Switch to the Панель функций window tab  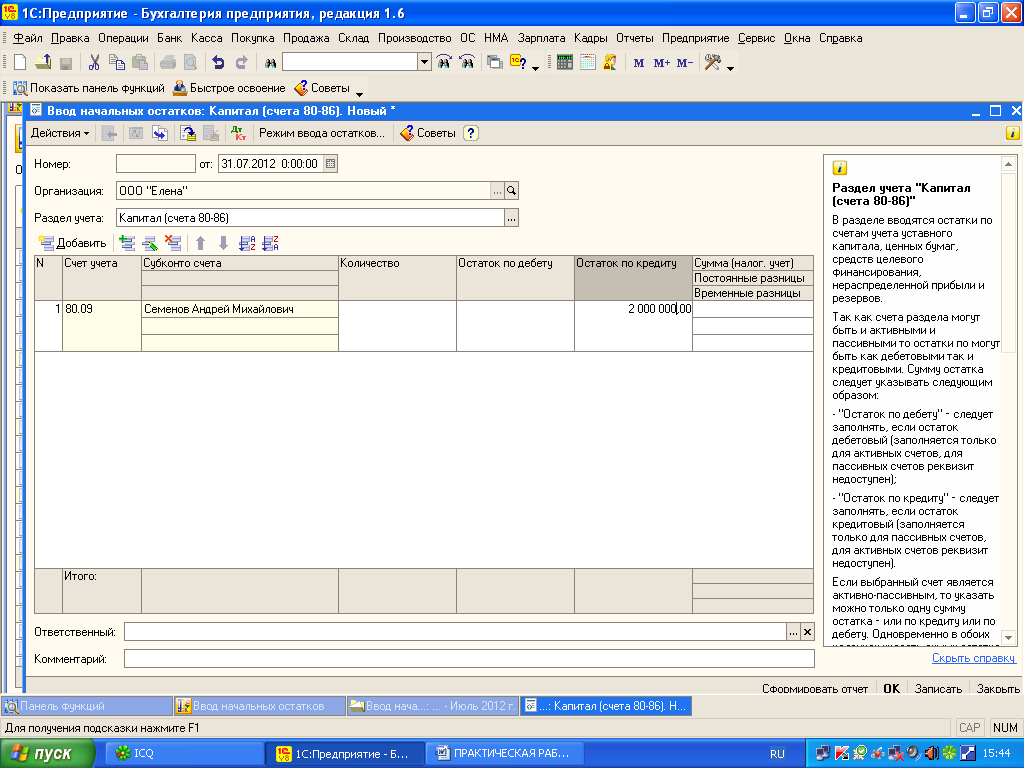point(88,706)
